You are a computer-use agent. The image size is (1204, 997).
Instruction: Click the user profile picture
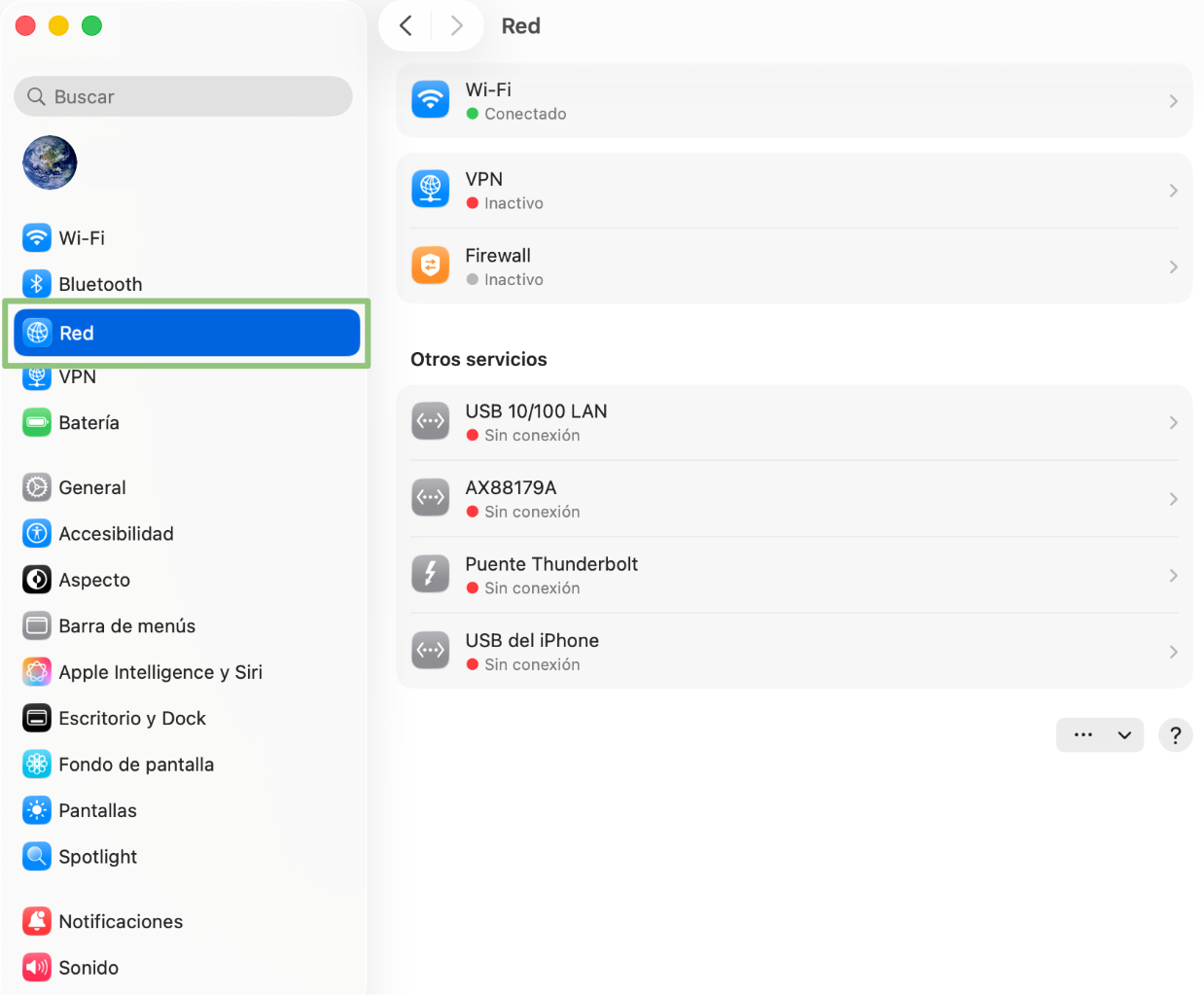click(49, 162)
